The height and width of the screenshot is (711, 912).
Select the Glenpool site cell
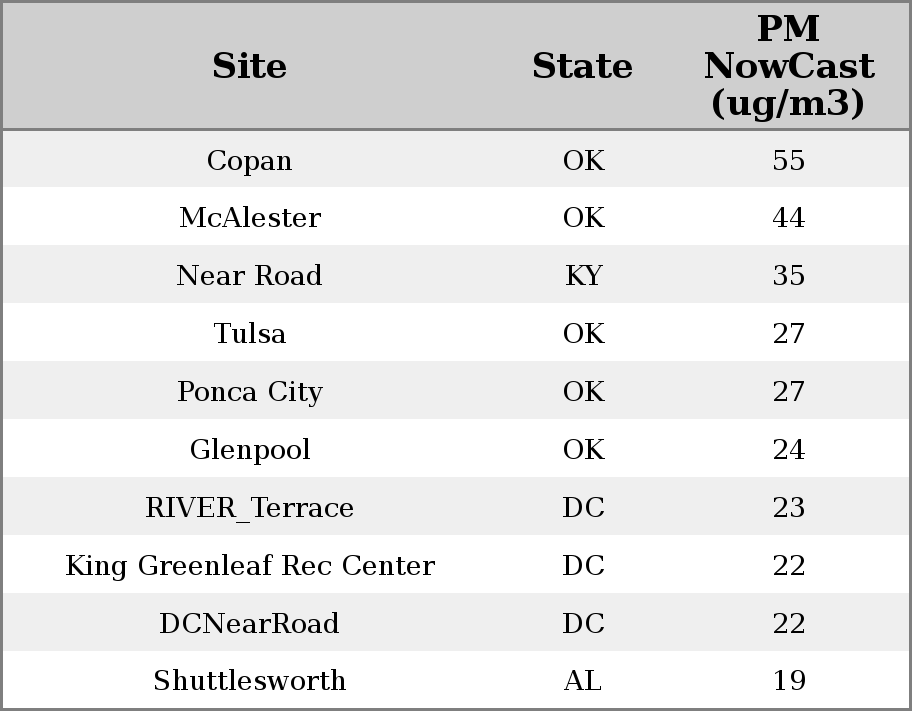(249, 450)
